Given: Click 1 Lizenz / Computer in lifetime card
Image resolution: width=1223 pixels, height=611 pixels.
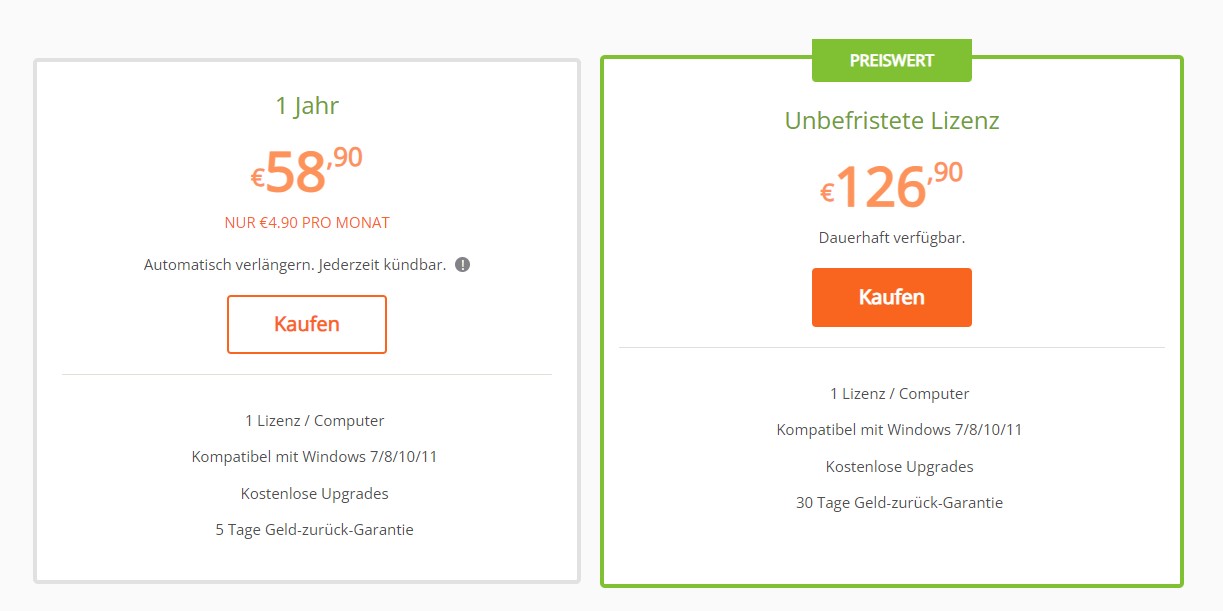Looking at the screenshot, I should [899, 394].
